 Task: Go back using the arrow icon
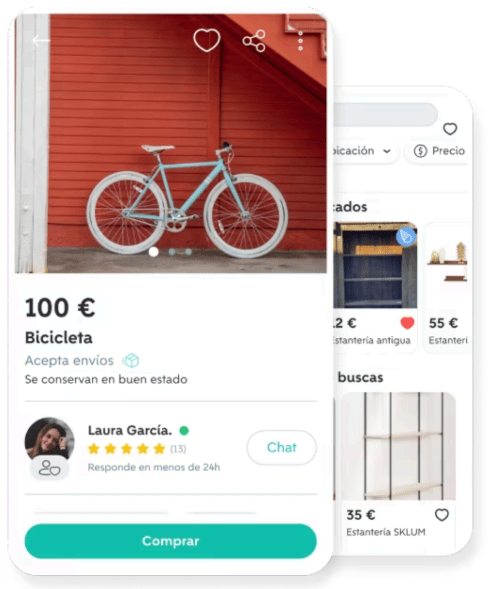(41, 40)
